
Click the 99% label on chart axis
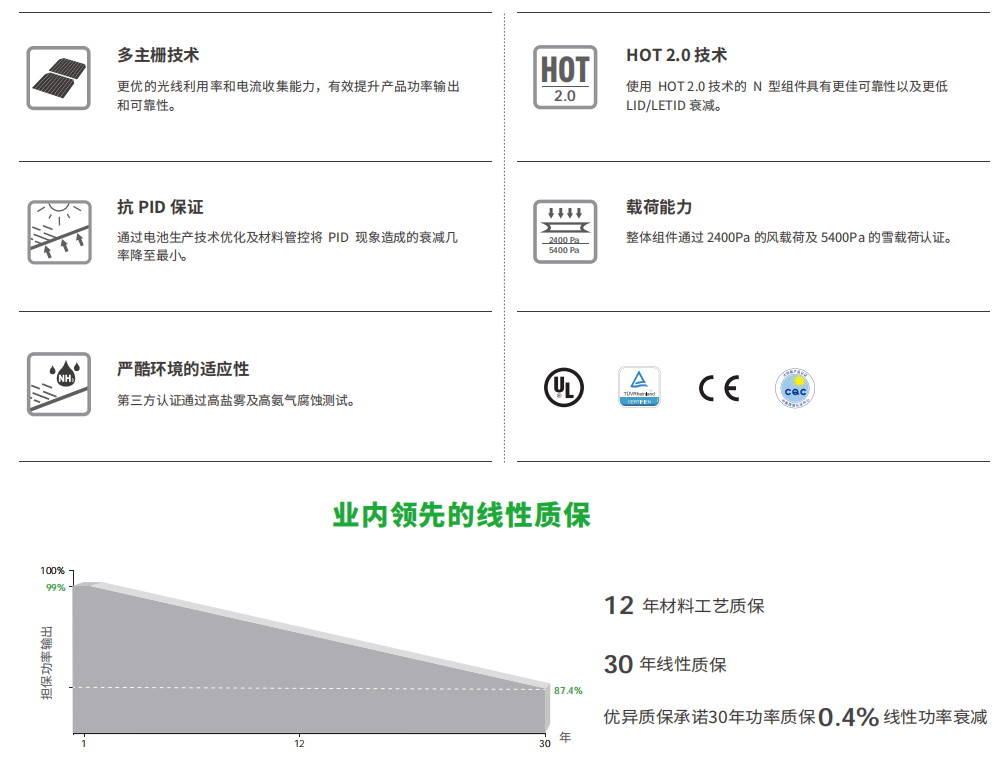(x=55, y=588)
